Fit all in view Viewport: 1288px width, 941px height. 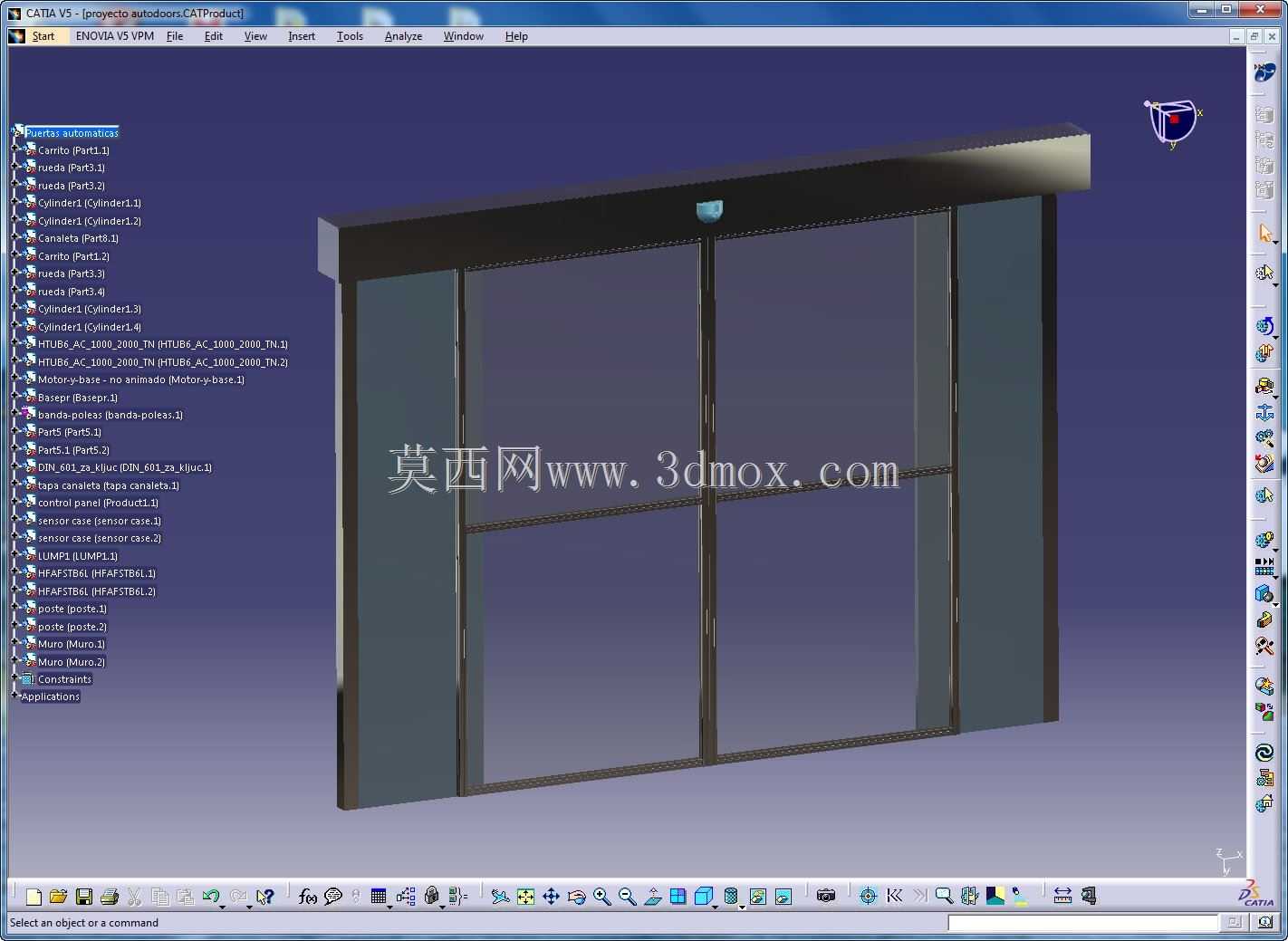pyautogui.click(x=525, y=897)
